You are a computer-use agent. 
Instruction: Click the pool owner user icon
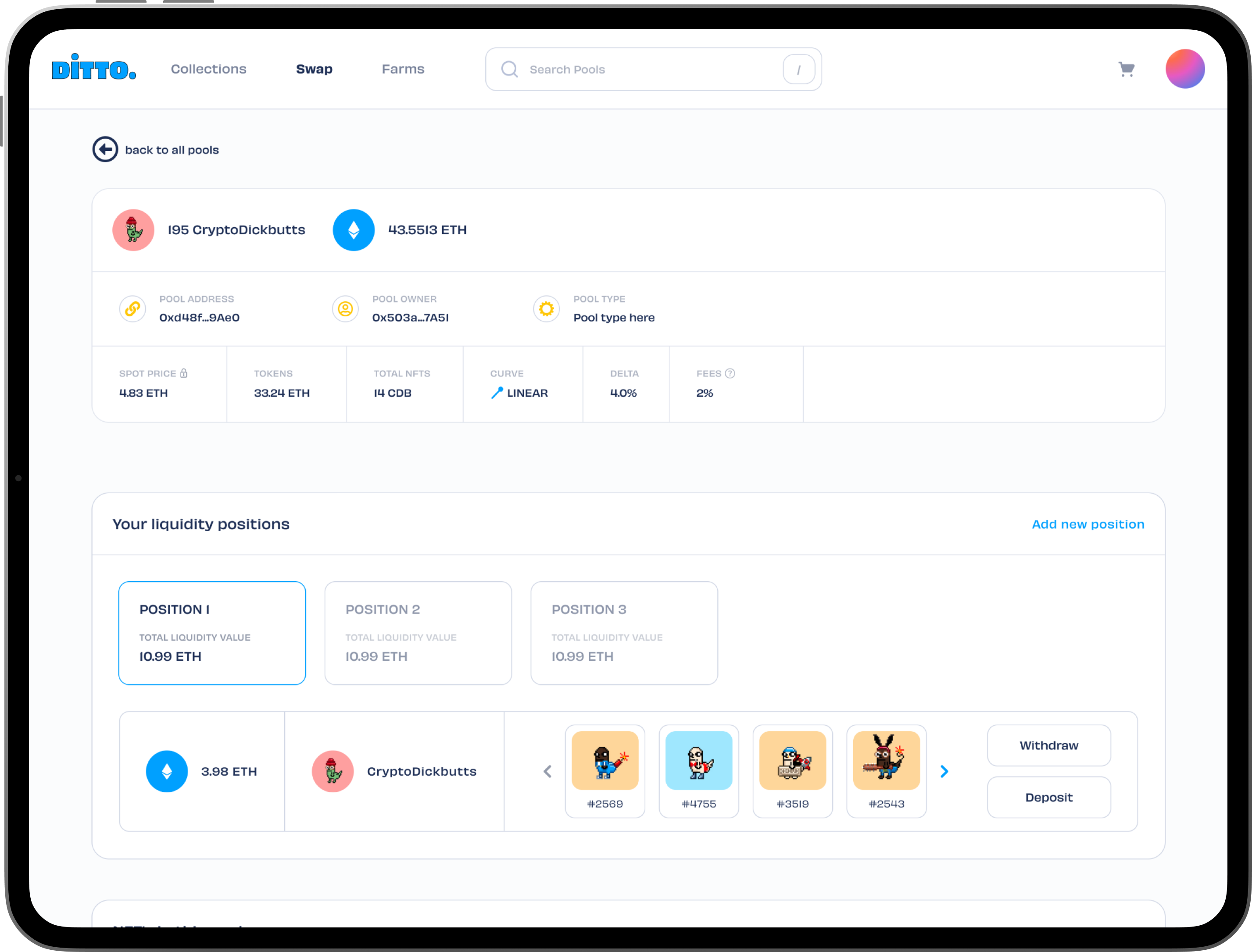pyautogui.click(x=345, y=309)
